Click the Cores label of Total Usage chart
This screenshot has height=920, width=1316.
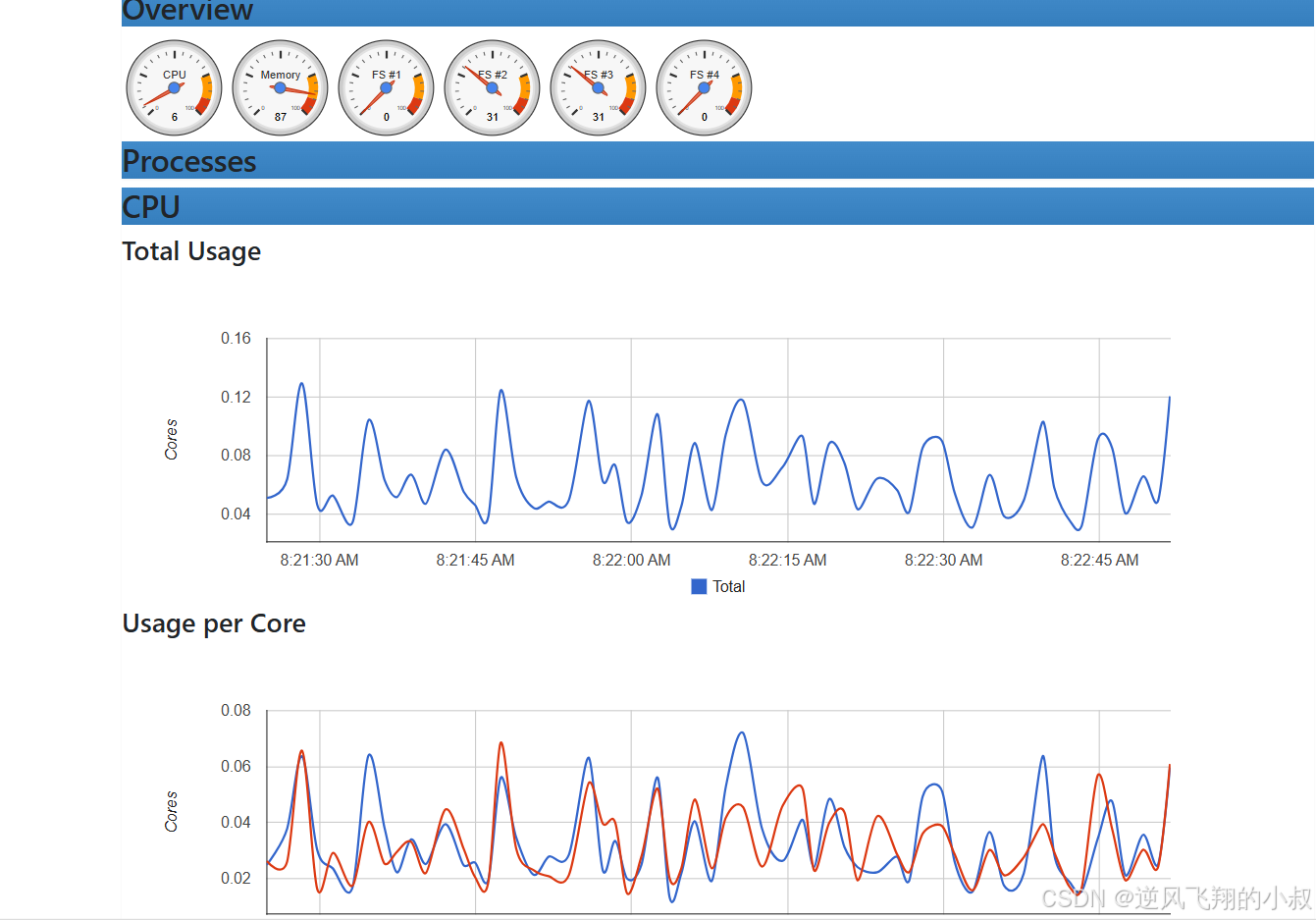(172, 440)
